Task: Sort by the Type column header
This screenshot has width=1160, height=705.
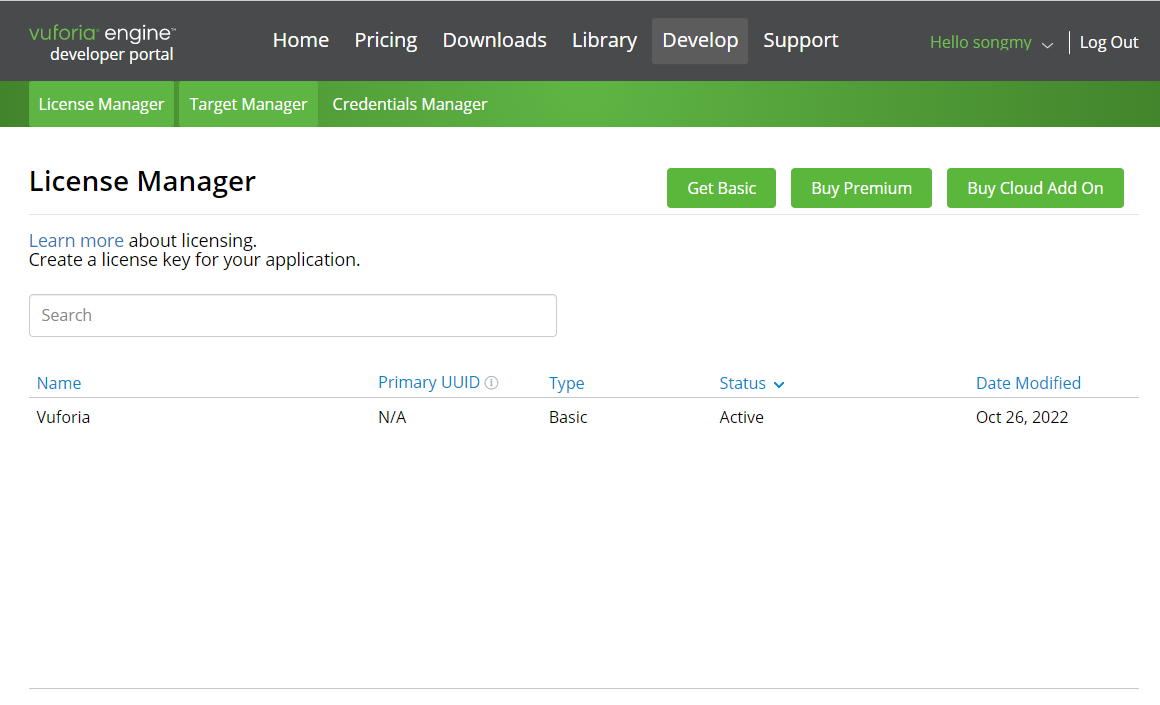Action: pyautogui.click(x=567, y=383)
